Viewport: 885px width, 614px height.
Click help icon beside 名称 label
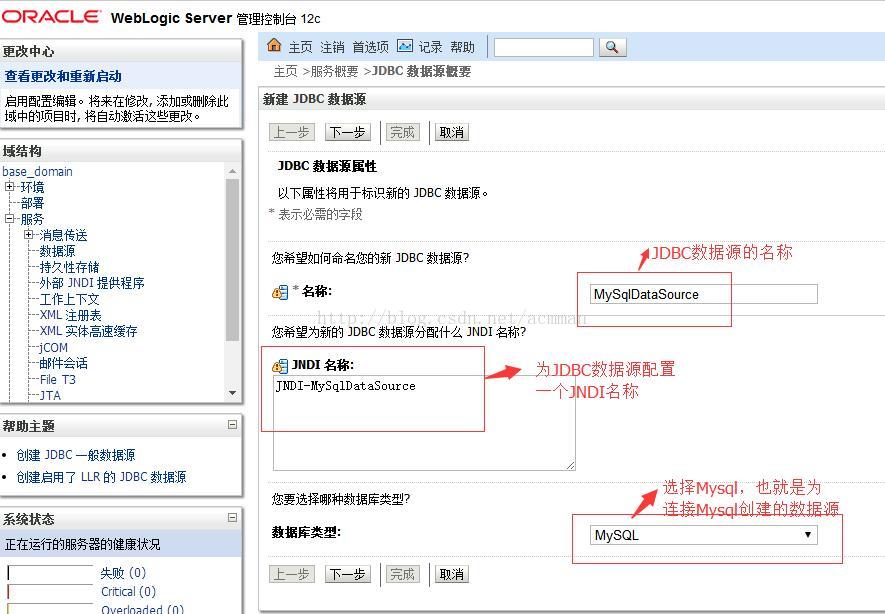tap(280, 292)
